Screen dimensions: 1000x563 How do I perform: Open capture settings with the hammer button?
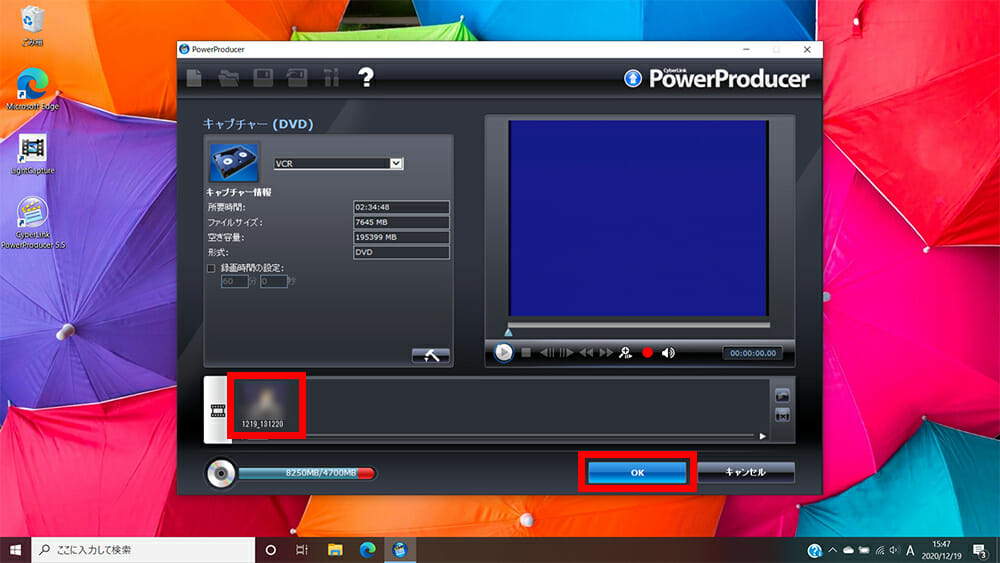pos(430,356)
